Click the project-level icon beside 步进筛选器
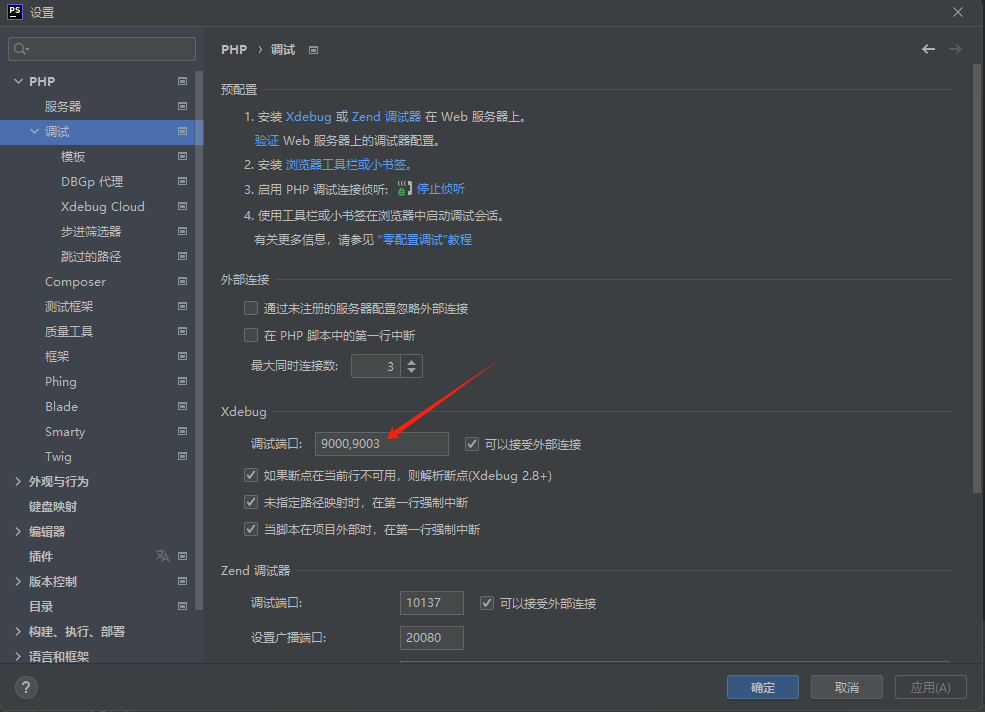Image resolution: width=985 pixels, height=712 pixels. click(182, 231)
